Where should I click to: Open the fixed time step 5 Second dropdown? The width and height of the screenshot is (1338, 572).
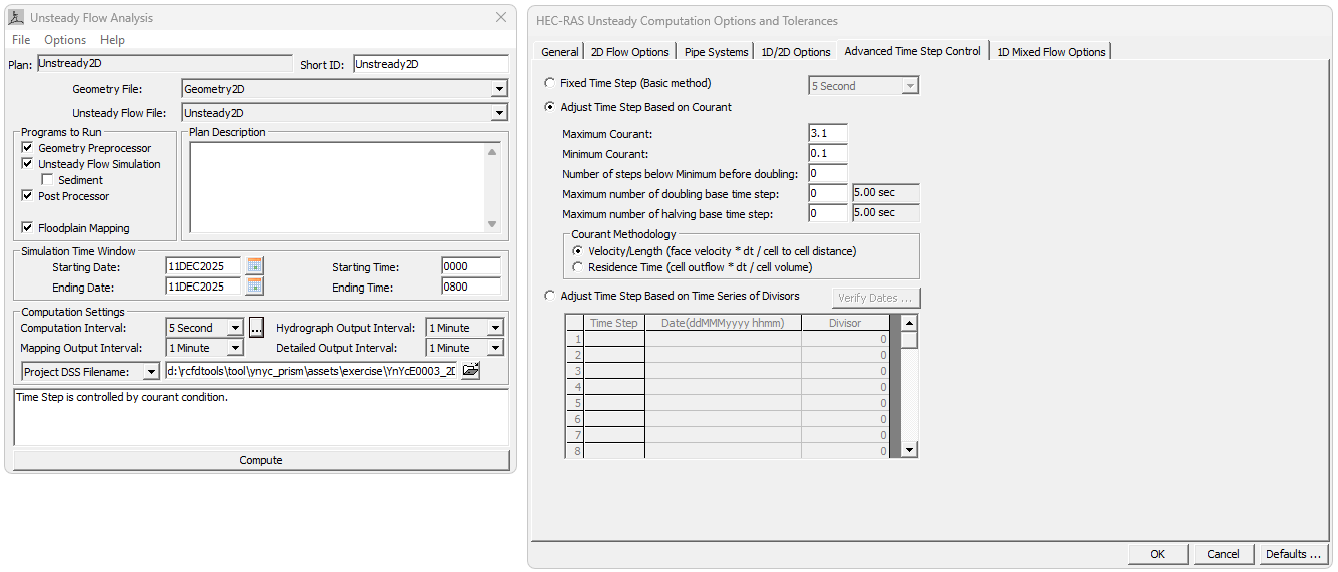point(910,86)
